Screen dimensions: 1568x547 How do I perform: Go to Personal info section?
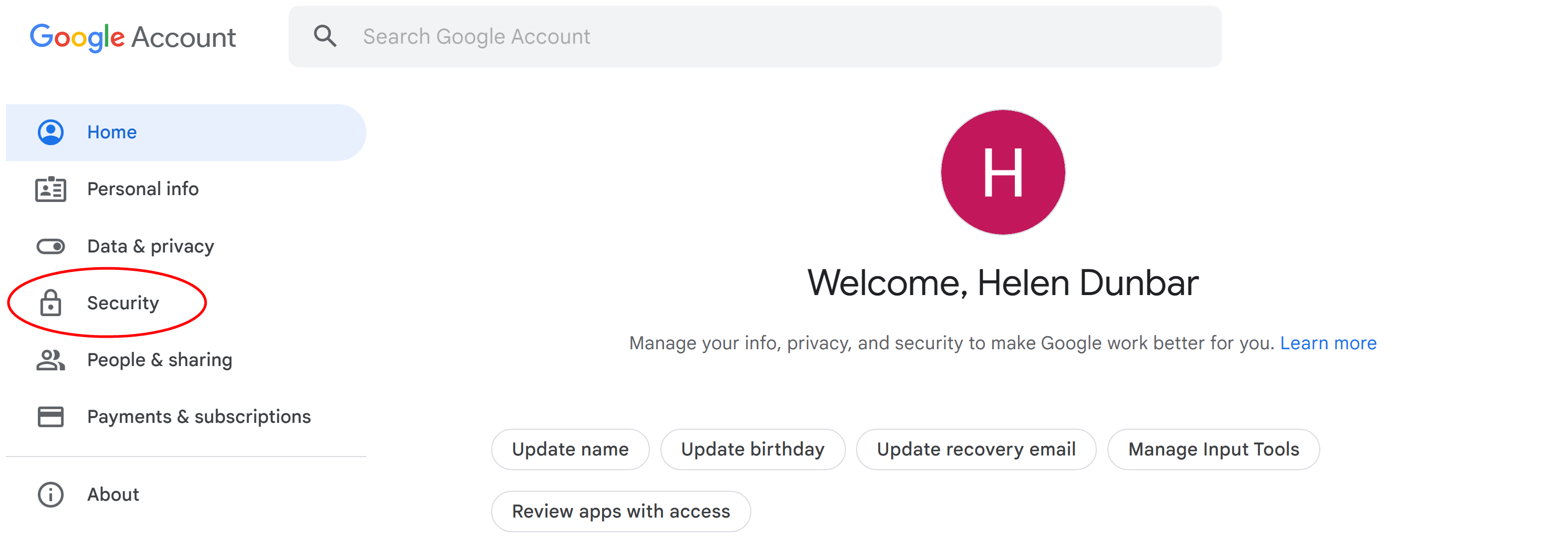(143, 189)
